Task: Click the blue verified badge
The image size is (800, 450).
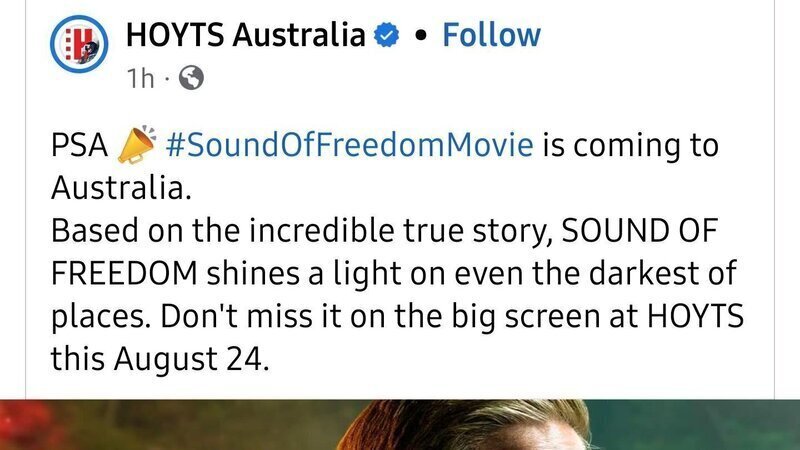Action: [x=386, y=37]
